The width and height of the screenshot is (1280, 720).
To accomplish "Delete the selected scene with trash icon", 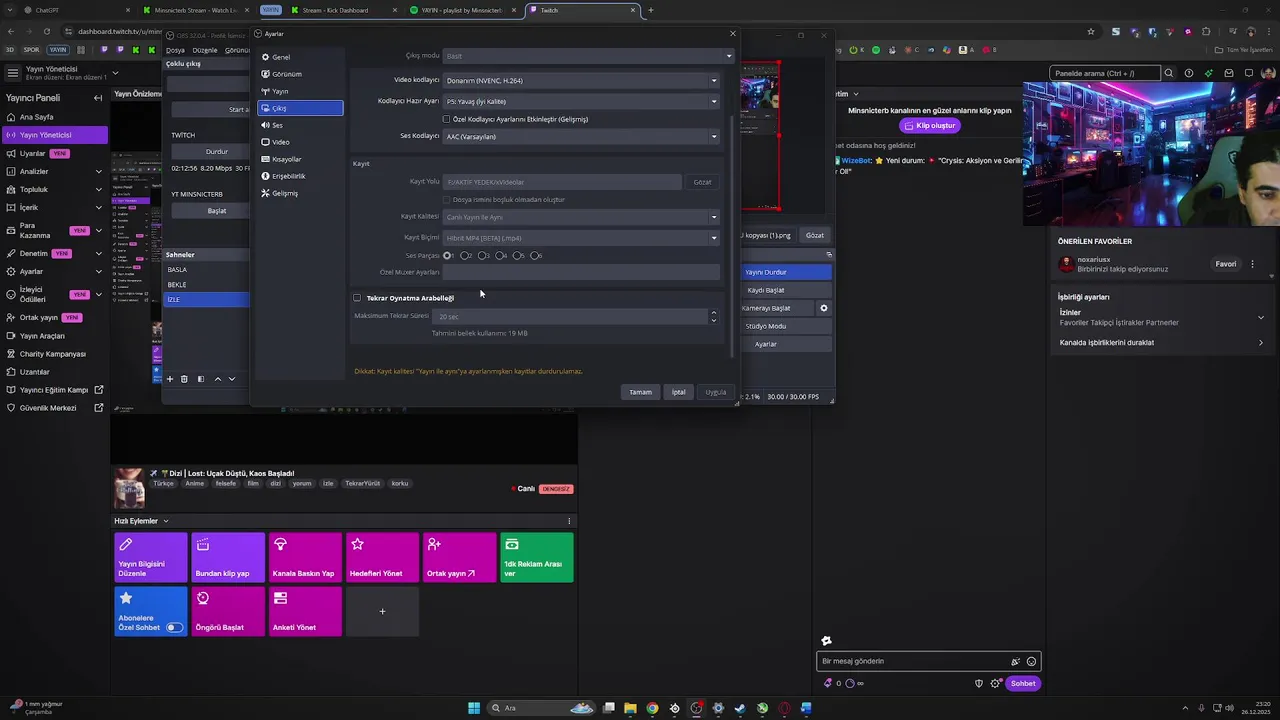I will click(184, 379).
